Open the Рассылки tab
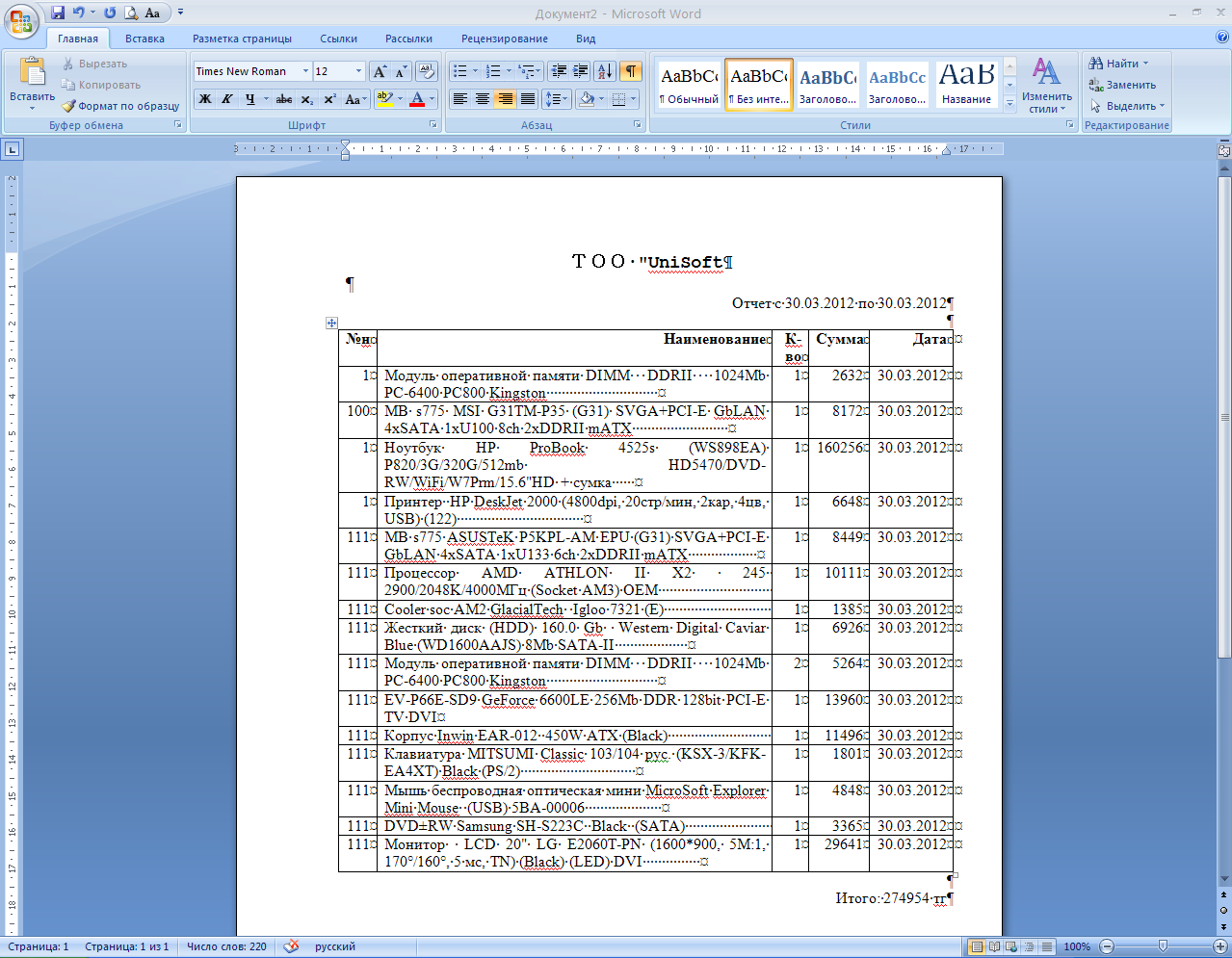1232x958 pixels. pos(408,39)
